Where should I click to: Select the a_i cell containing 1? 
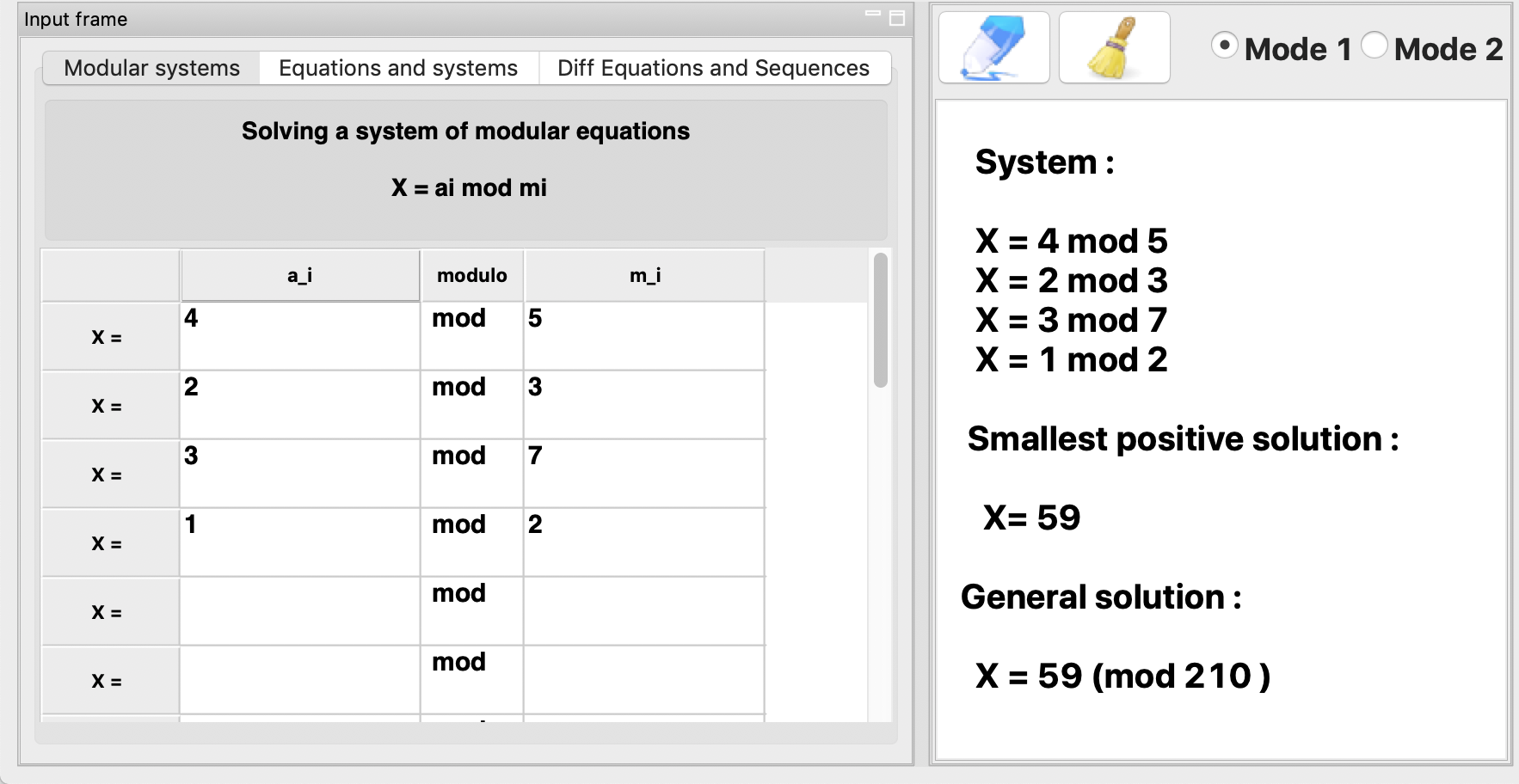(x=299, y=542)
